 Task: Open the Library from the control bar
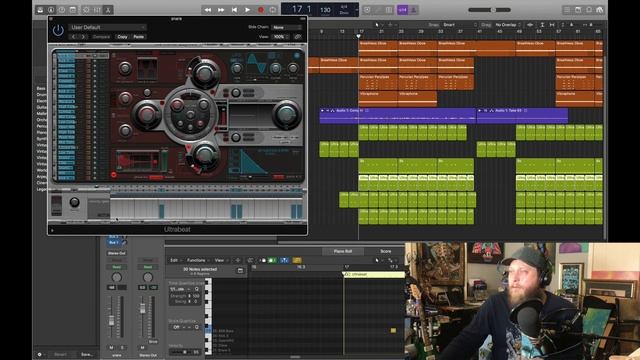coord(40,10)
